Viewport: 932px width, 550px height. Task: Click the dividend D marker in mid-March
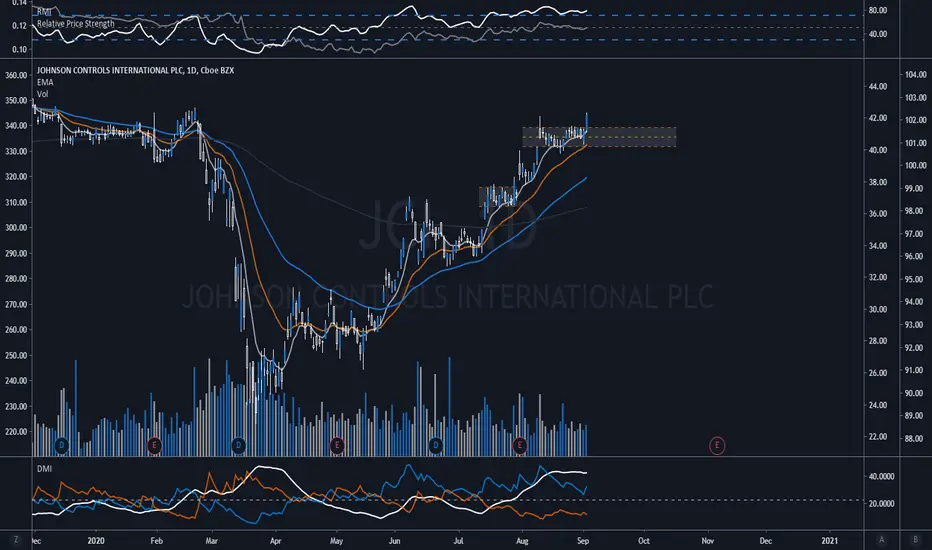point(238,445)
